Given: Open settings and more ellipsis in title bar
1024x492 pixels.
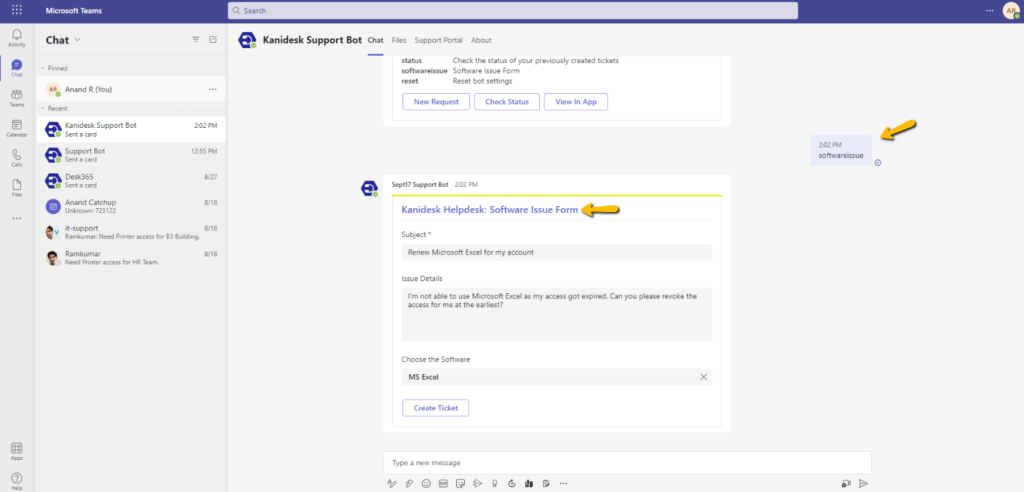Looking at the screenshot, I should pyautogui.click(x=990, y=10).
